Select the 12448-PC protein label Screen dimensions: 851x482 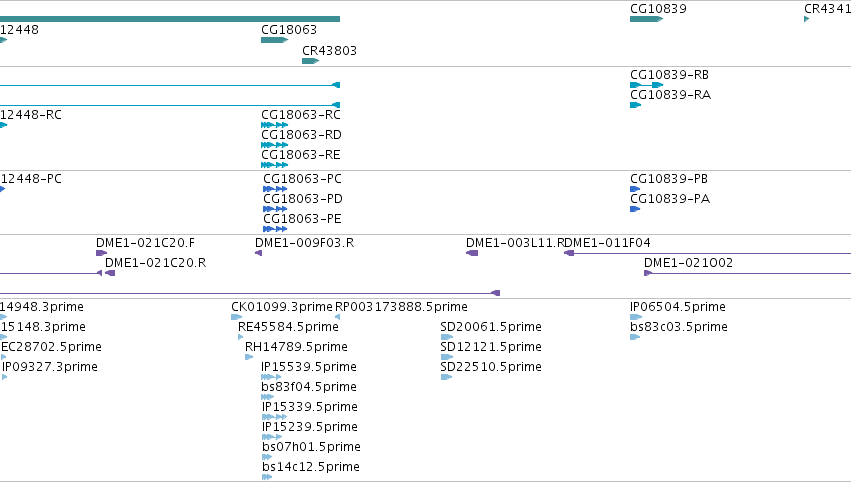[31, 179]
